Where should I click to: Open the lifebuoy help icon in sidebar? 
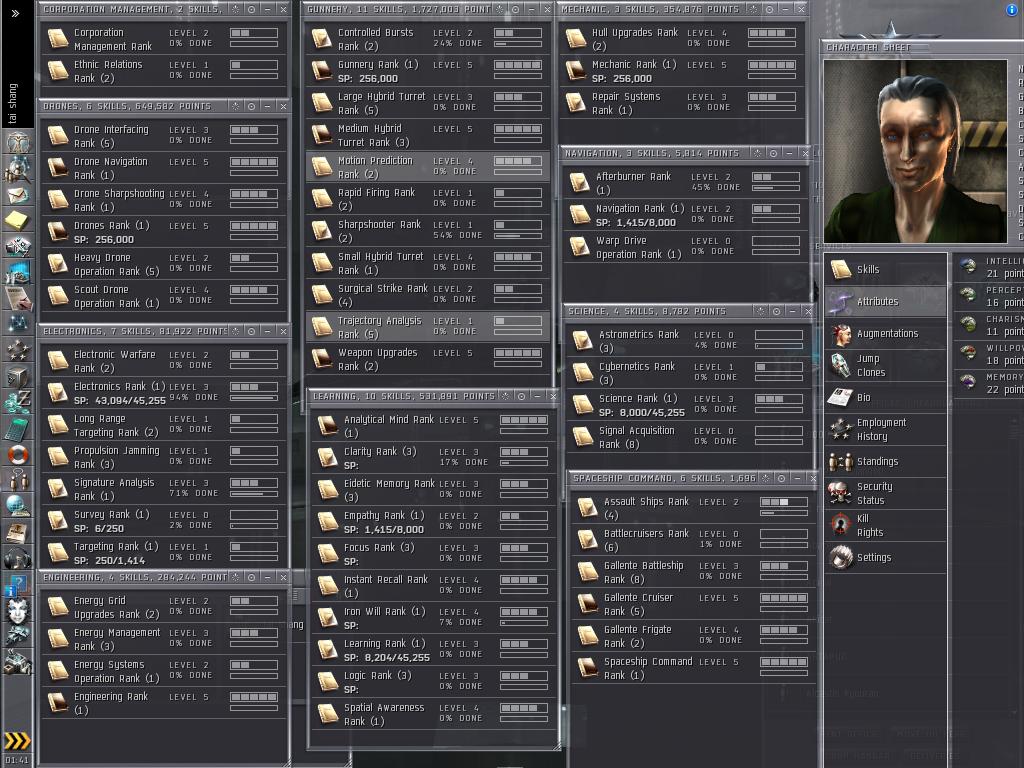18,454
